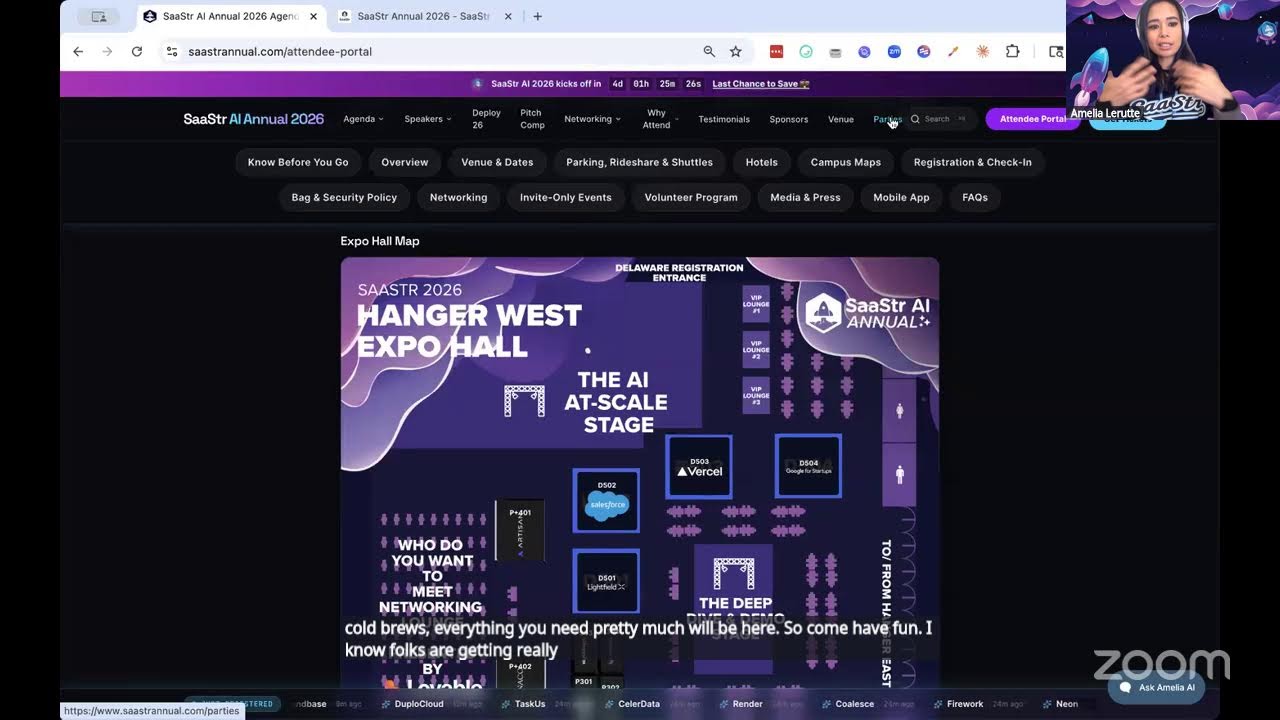This screenshot has height=720, width=1280.
Task: Close the 'SaaStr AI Annual 2026 Agenda' tab
Action: [x=313, y=16]
